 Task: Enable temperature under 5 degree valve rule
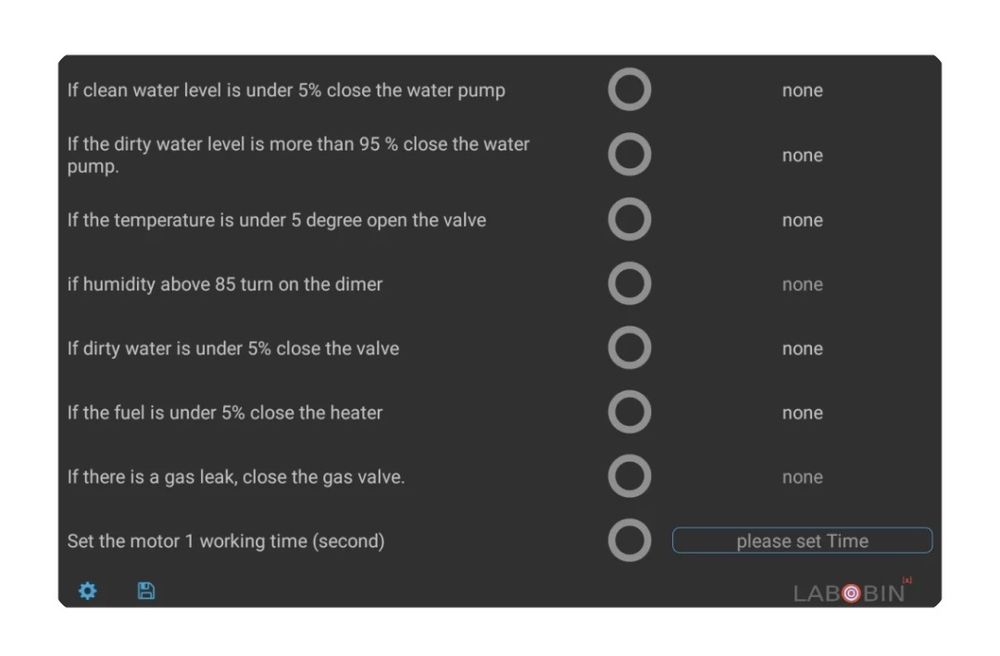click(x=629, y=220)
